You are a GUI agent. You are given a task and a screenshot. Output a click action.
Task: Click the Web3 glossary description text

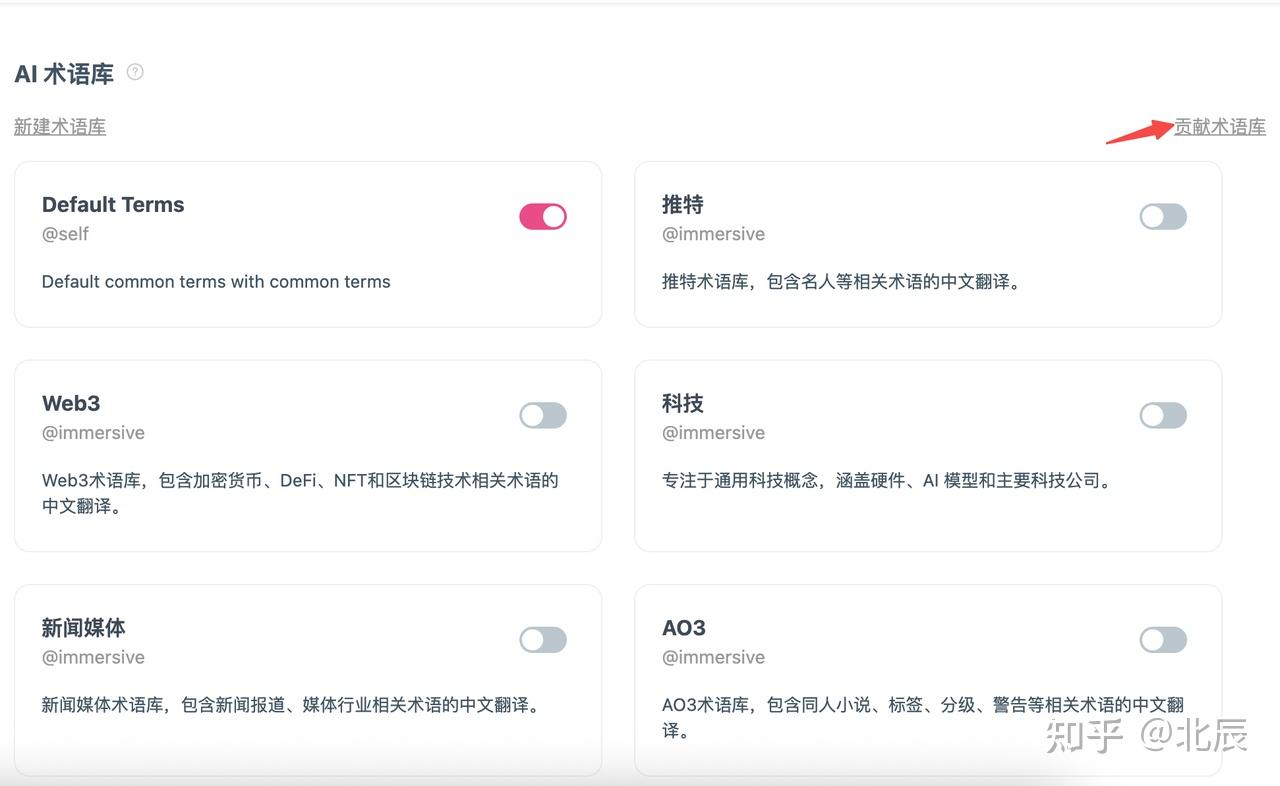(x=300, y=493)
